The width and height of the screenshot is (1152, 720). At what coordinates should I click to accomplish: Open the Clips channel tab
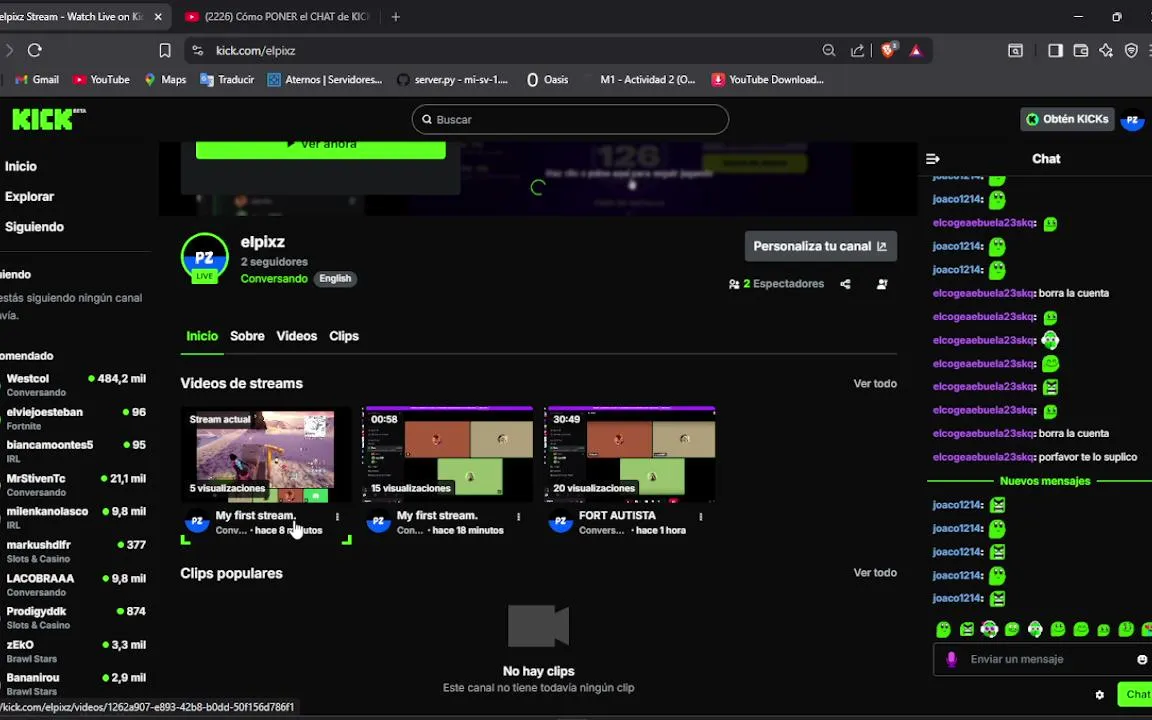[x=344, y=336]
